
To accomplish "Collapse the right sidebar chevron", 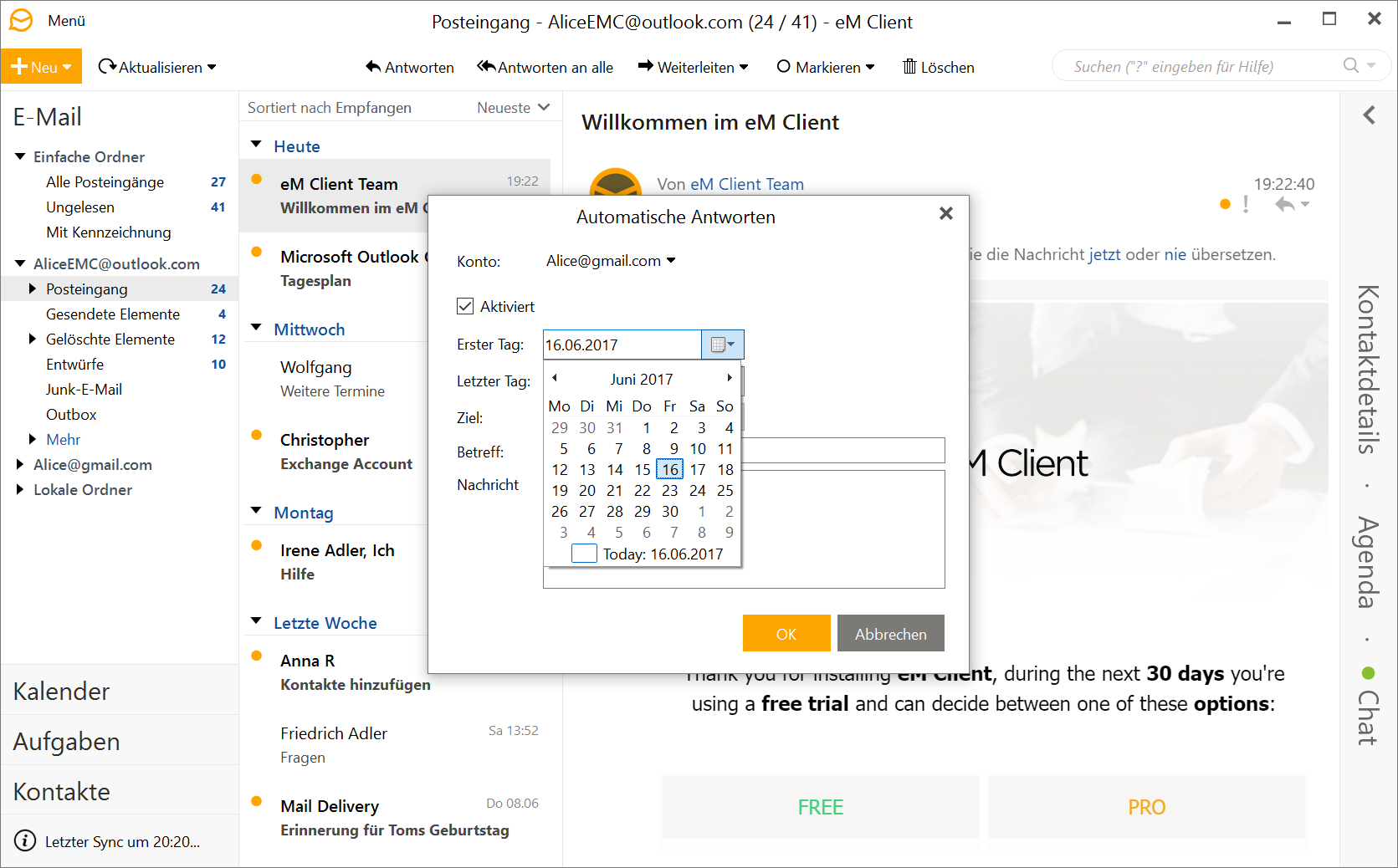I will point(1369,115).
